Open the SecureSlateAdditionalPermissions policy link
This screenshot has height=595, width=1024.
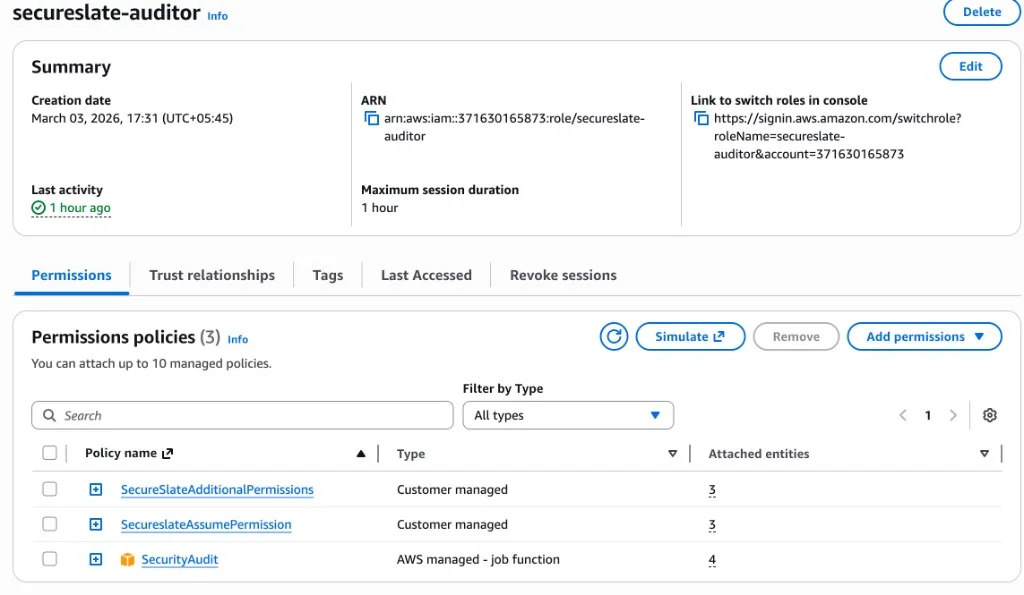(217, 489)
